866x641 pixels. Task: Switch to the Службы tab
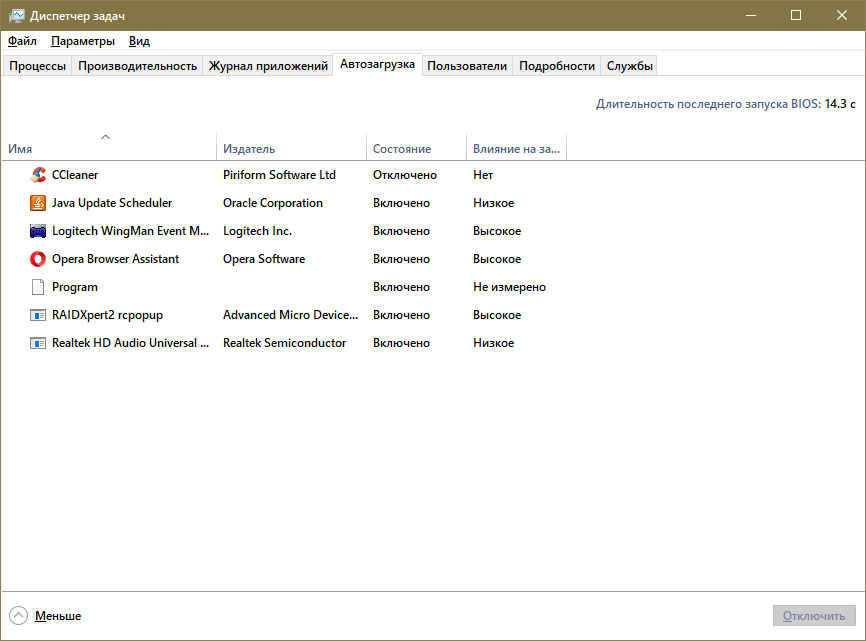[630, 66]
